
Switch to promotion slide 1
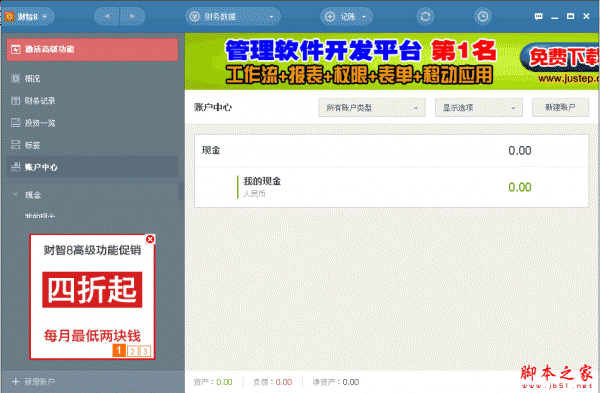pos(119,350)
